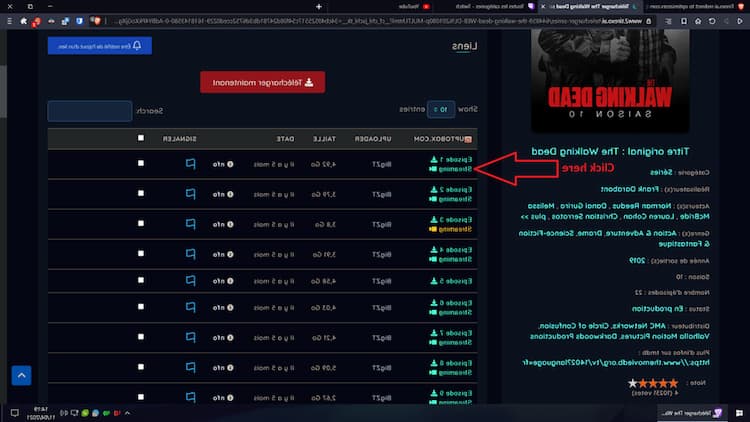This screenshot has width=750, height=422.
Task: Click the padlock icon in the address bar
Action: pyautogui.click(x=649, y=21)
